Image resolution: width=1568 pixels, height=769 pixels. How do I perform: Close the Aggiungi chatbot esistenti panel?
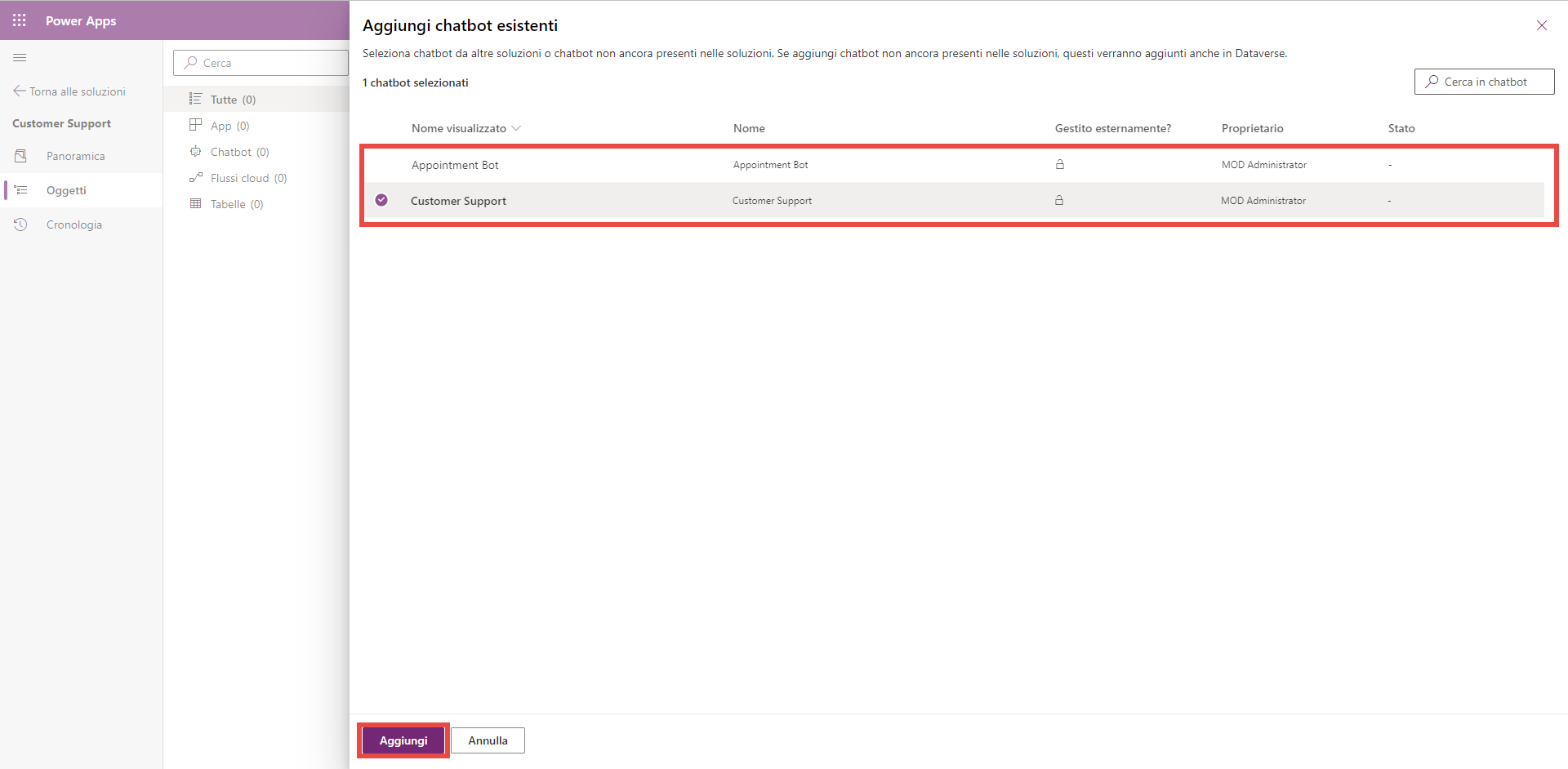1541,25
